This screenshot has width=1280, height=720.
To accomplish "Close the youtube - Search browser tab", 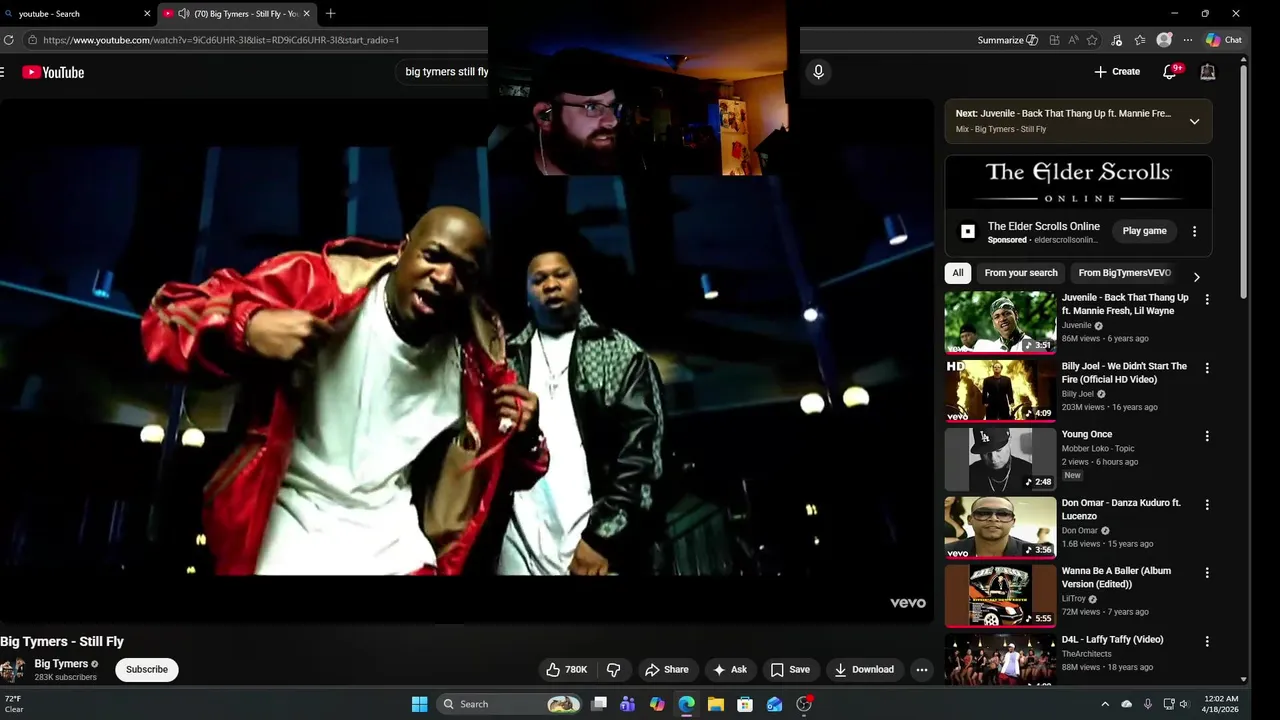I will 147,14.
